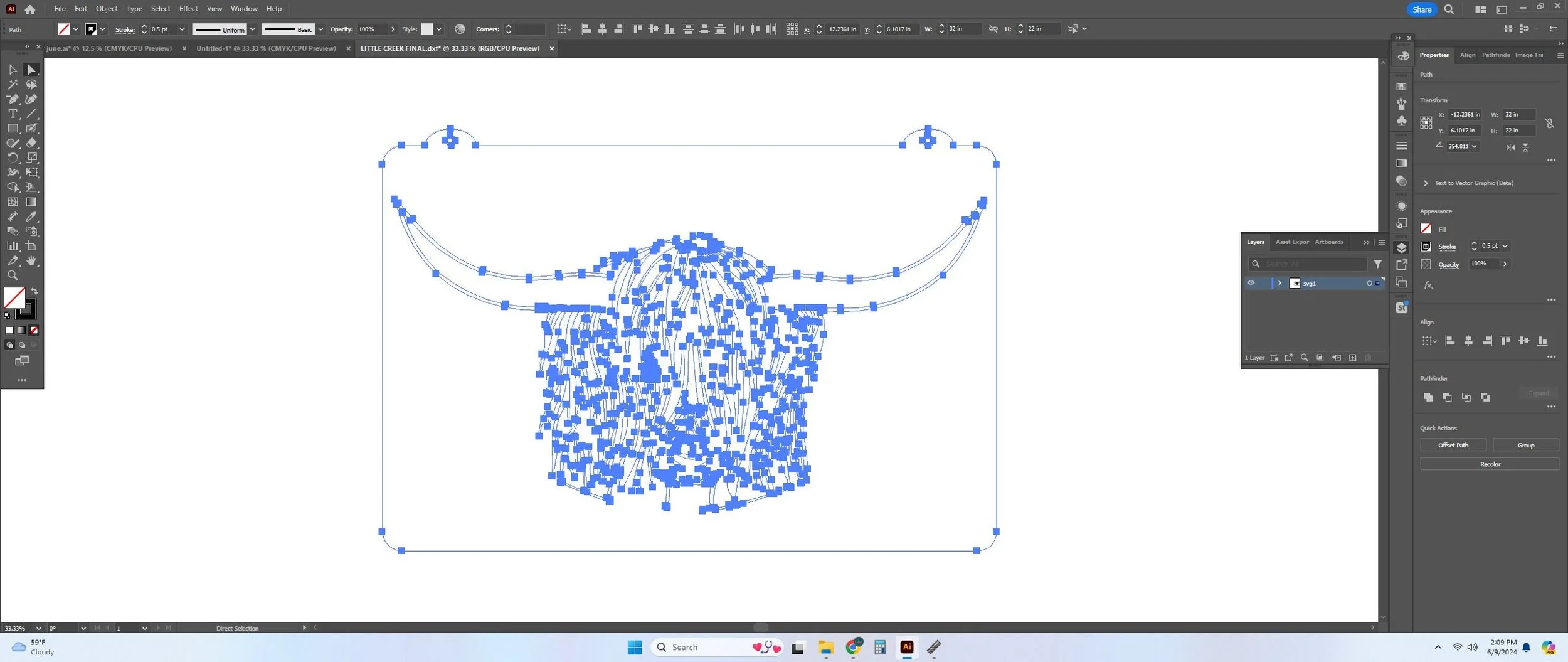Select the Eyedropper tool

pos(31,216)
